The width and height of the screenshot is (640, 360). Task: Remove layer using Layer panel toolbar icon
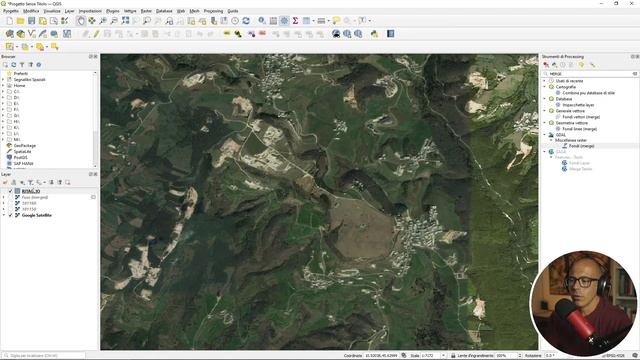(x=68, y=182)
